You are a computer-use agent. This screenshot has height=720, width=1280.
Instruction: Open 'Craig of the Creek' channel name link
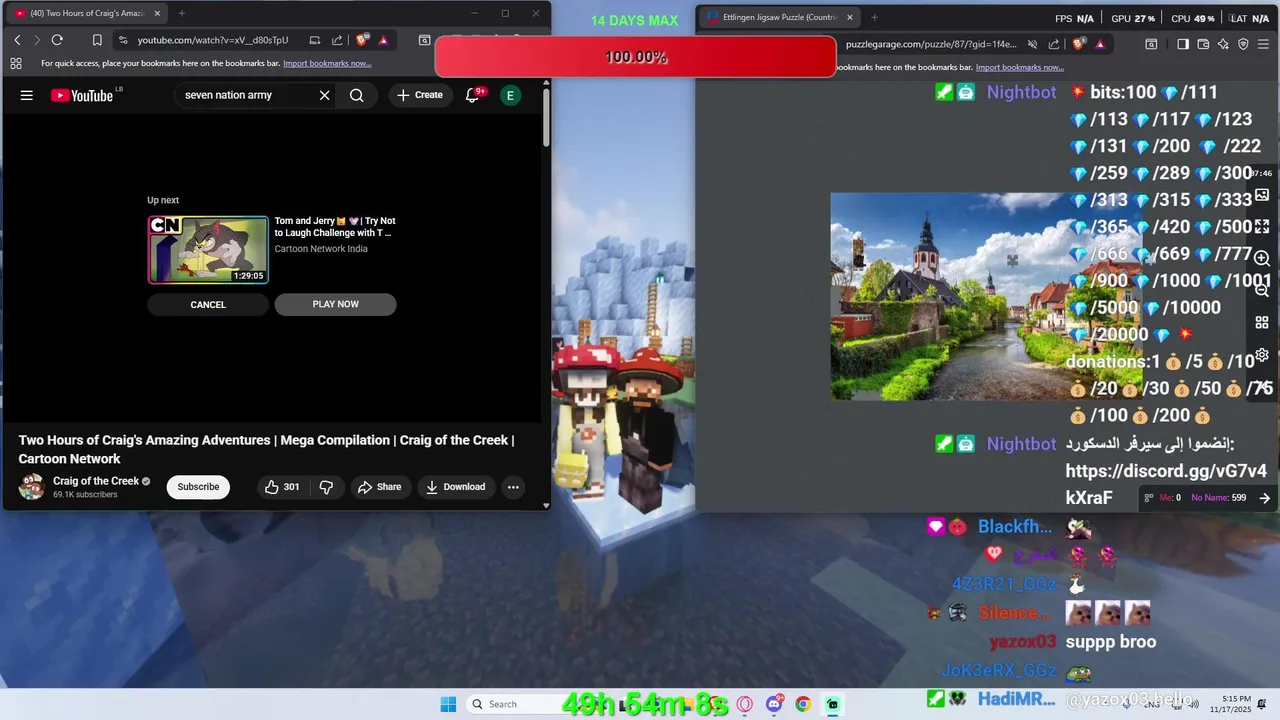(96, 481)
